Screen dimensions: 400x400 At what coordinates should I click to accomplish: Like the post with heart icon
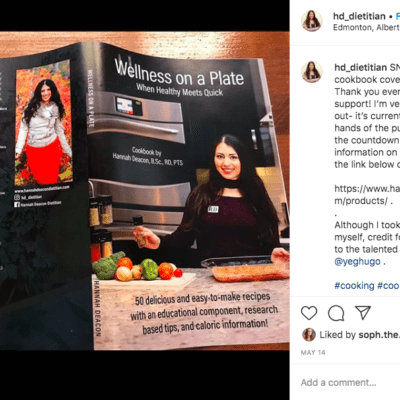click(x=309, y=313)
